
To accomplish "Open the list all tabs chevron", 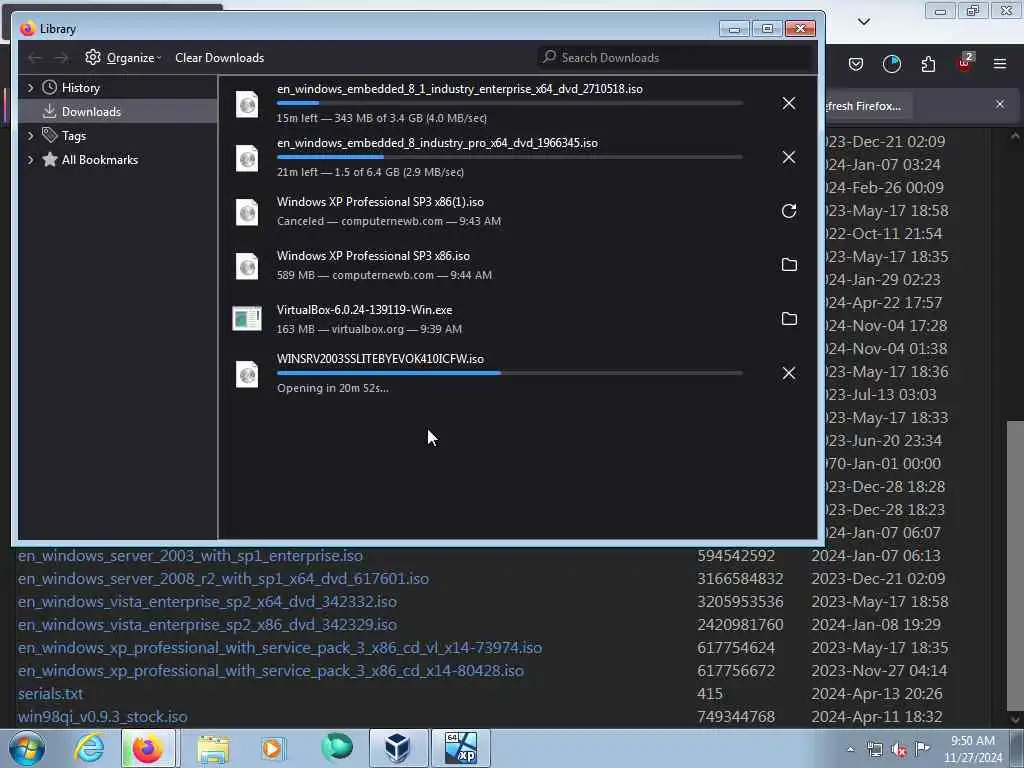I will tap(863, 22).
